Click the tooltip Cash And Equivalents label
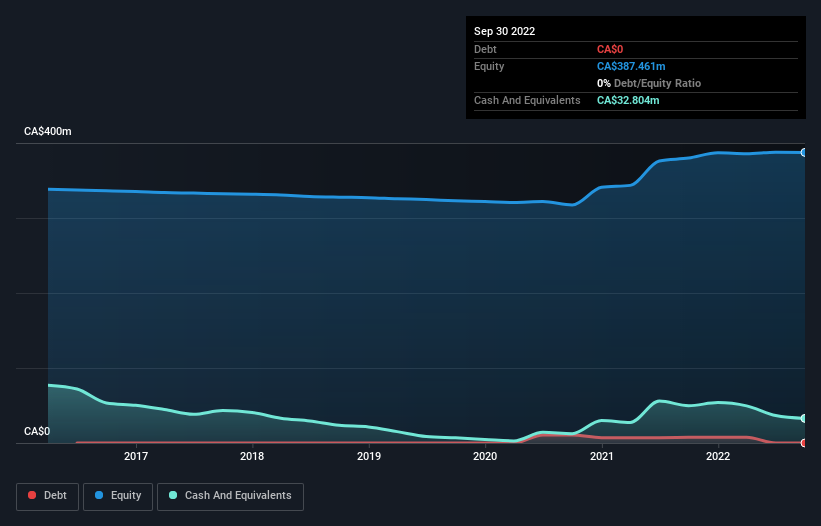The height and width of the screenshot is (526, 821). (527, 100)
